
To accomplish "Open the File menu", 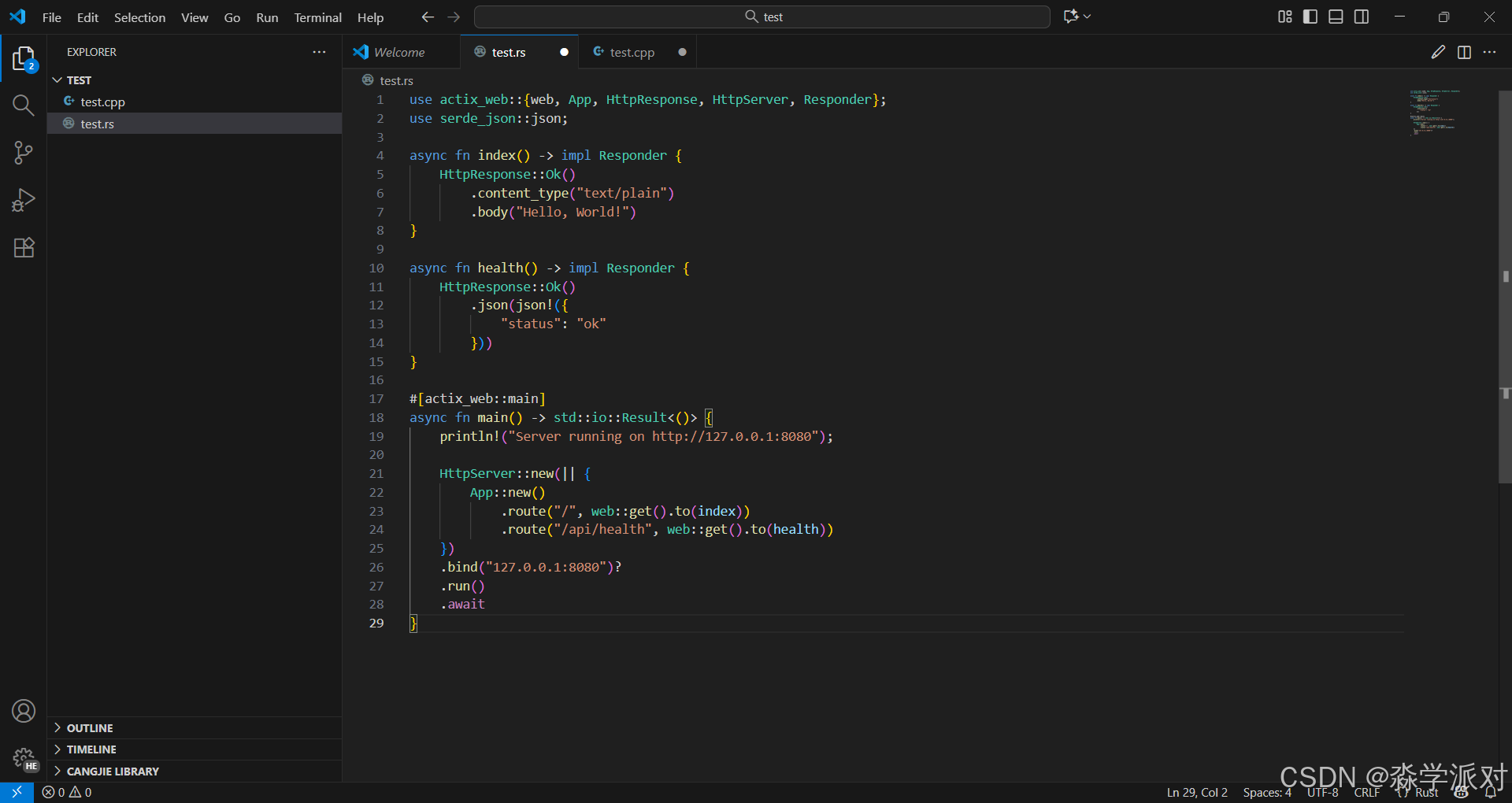I will [52, 17].
